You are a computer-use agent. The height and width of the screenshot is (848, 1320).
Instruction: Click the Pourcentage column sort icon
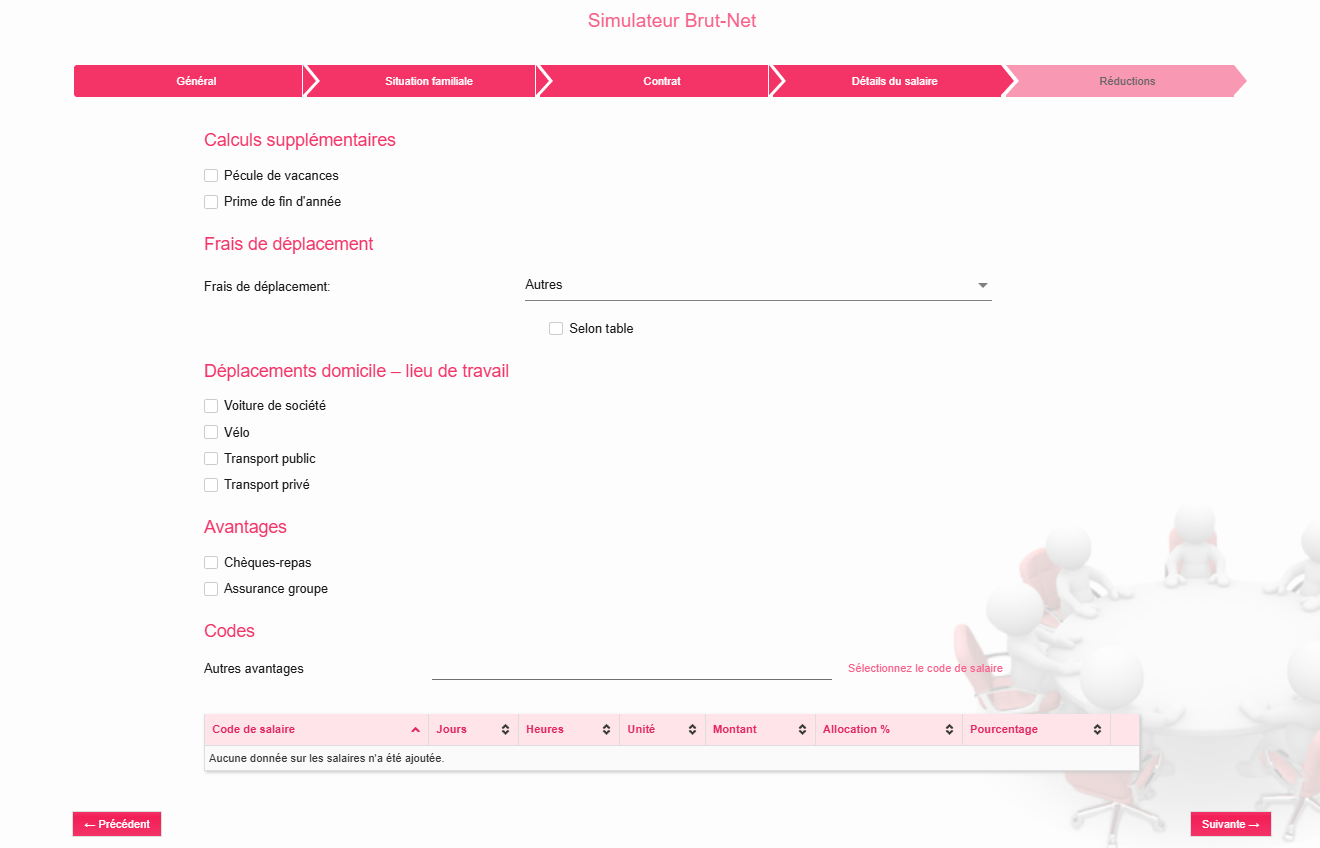tap(1097, 730)
